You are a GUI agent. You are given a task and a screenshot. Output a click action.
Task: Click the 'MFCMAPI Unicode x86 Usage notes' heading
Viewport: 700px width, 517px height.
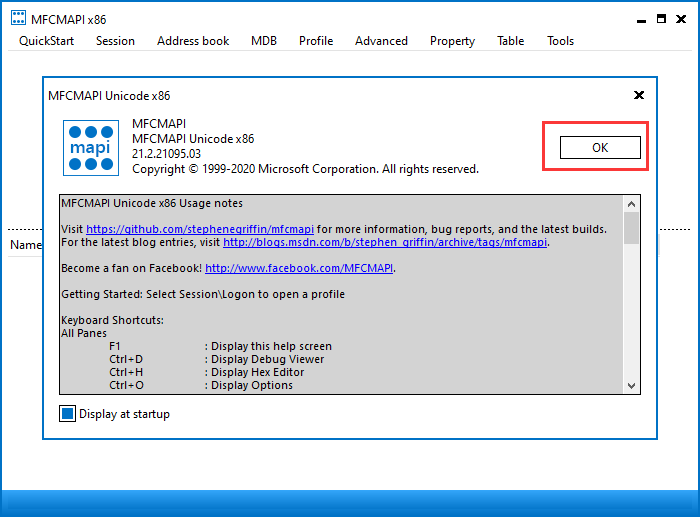[152, 203]
